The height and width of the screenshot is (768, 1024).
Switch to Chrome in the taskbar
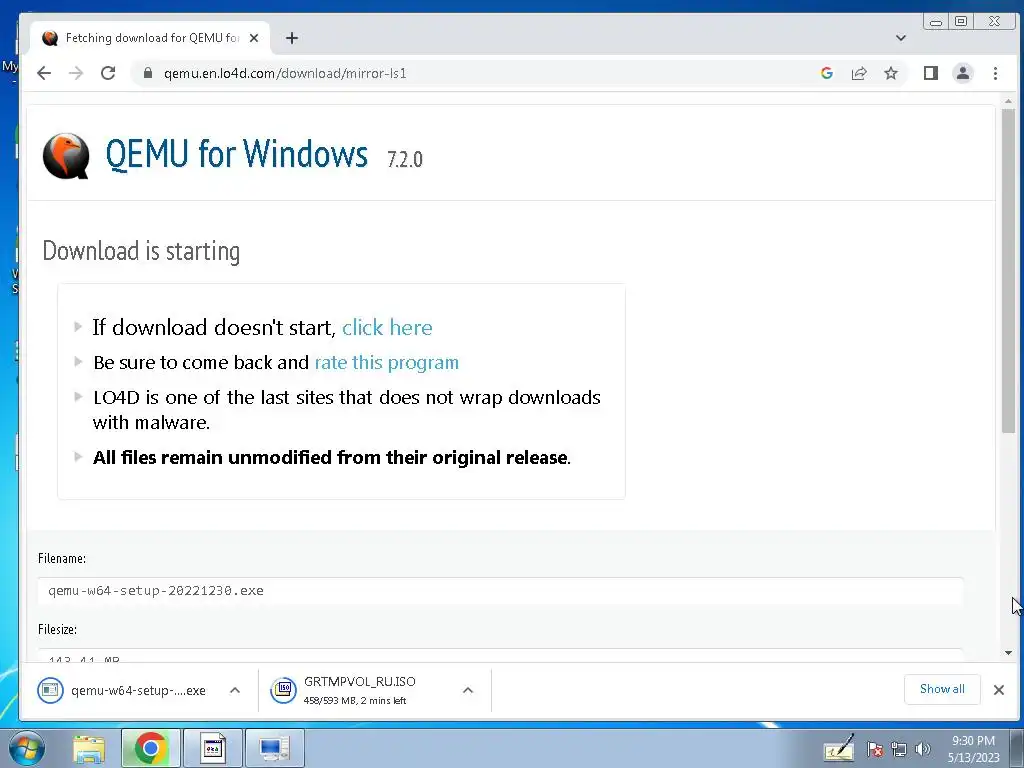click(150, 748)
